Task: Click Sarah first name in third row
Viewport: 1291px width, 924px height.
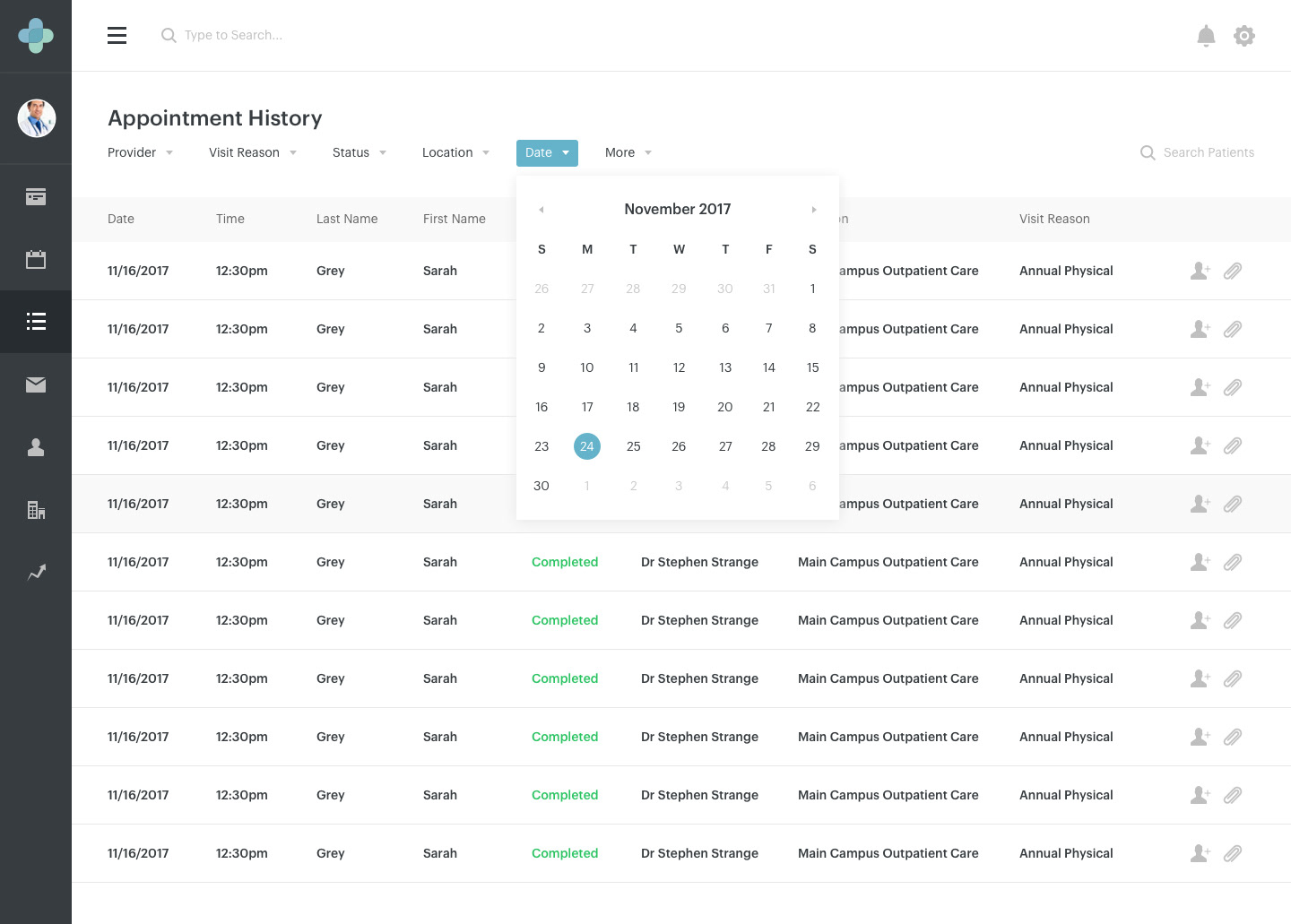Action: coord(440,387)
